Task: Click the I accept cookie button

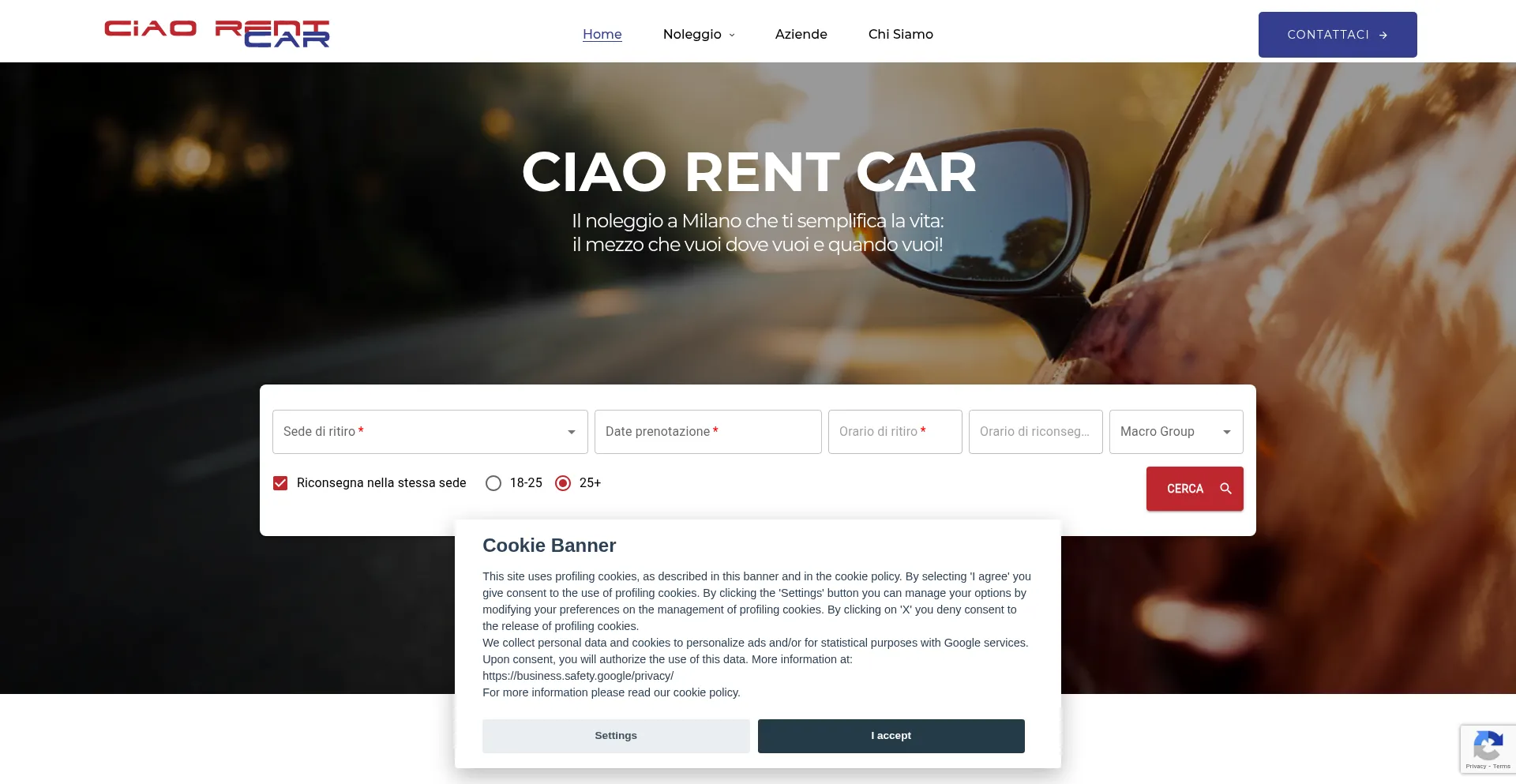Action: click(891, 736)
